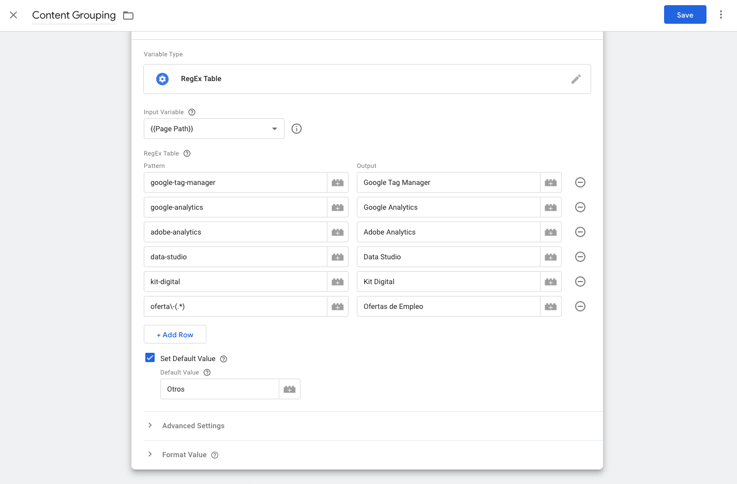The height and width of the screenshot is (484, 737).
Task: Edit the Data Studio output field
Action: click(448, 257)
